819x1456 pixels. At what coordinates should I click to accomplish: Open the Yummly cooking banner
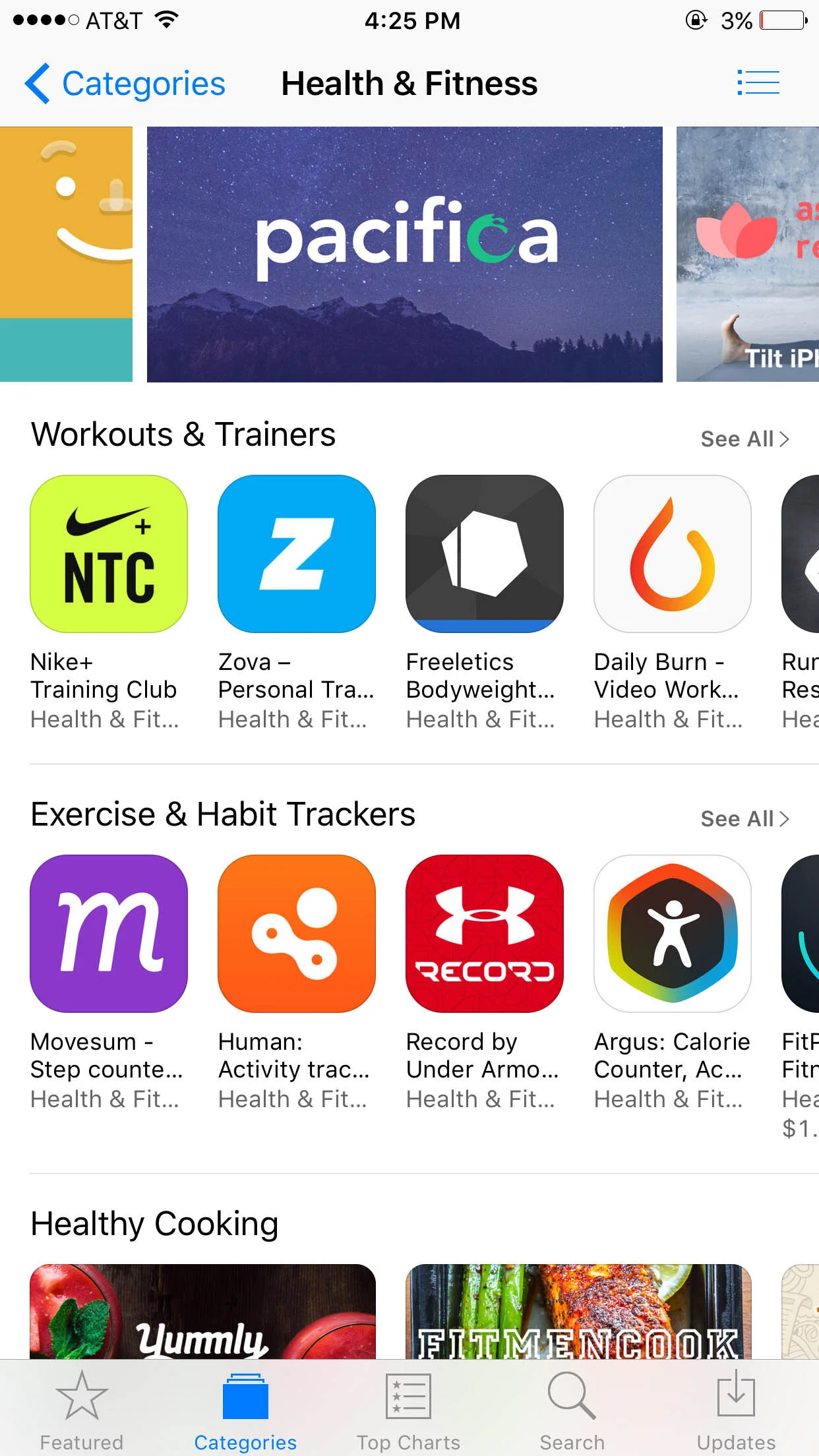click(202, 1311)
